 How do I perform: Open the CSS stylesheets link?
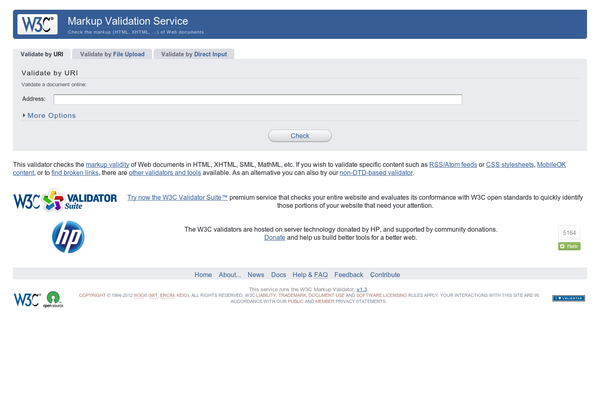click(510, 164)
